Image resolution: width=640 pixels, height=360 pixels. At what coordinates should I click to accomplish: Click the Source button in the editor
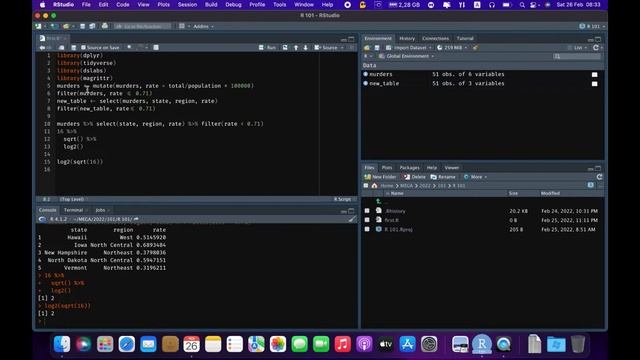tap(326, 48)
